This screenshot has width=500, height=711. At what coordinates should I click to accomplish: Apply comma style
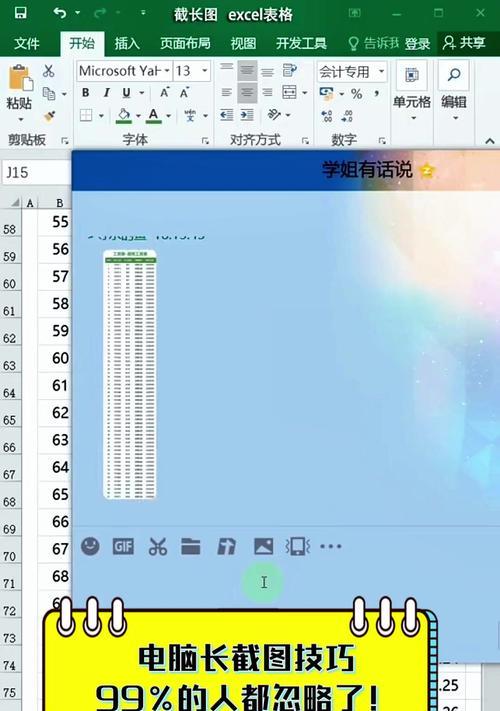(x=377, y=94)
